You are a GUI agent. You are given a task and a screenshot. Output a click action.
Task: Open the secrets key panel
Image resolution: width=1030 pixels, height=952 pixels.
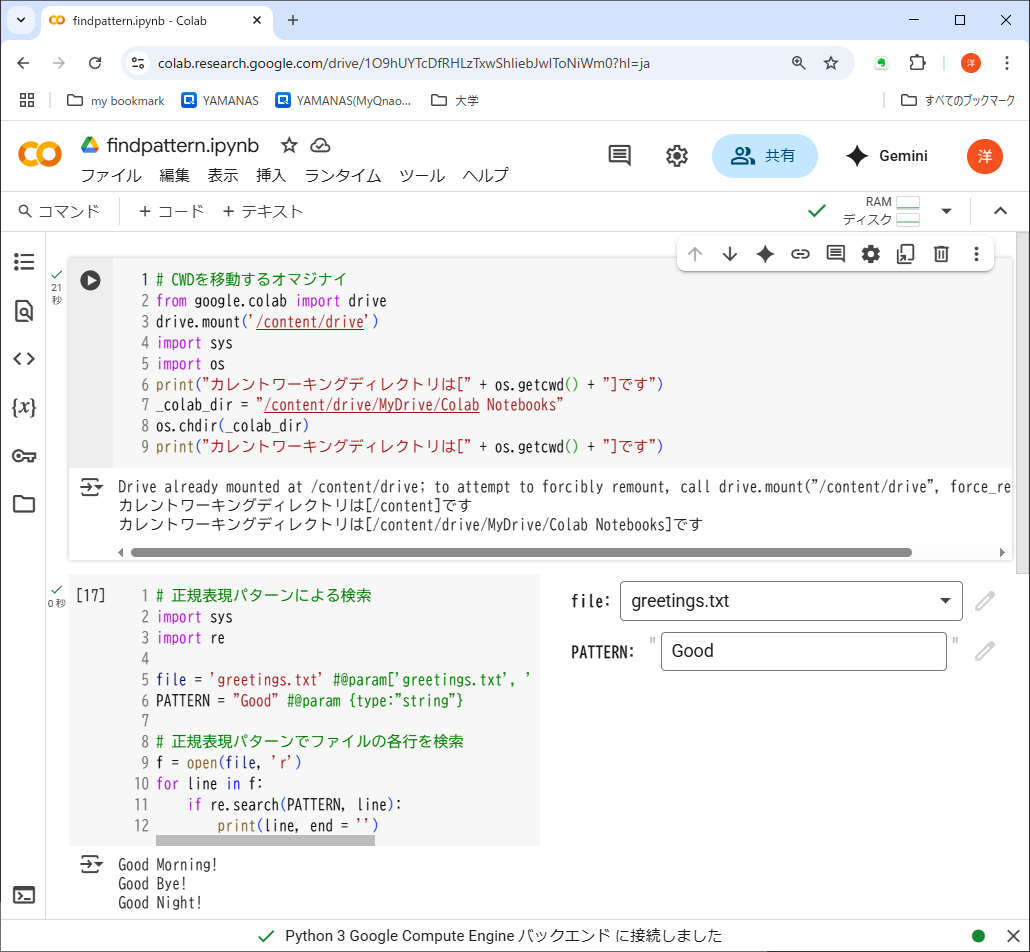24,455
